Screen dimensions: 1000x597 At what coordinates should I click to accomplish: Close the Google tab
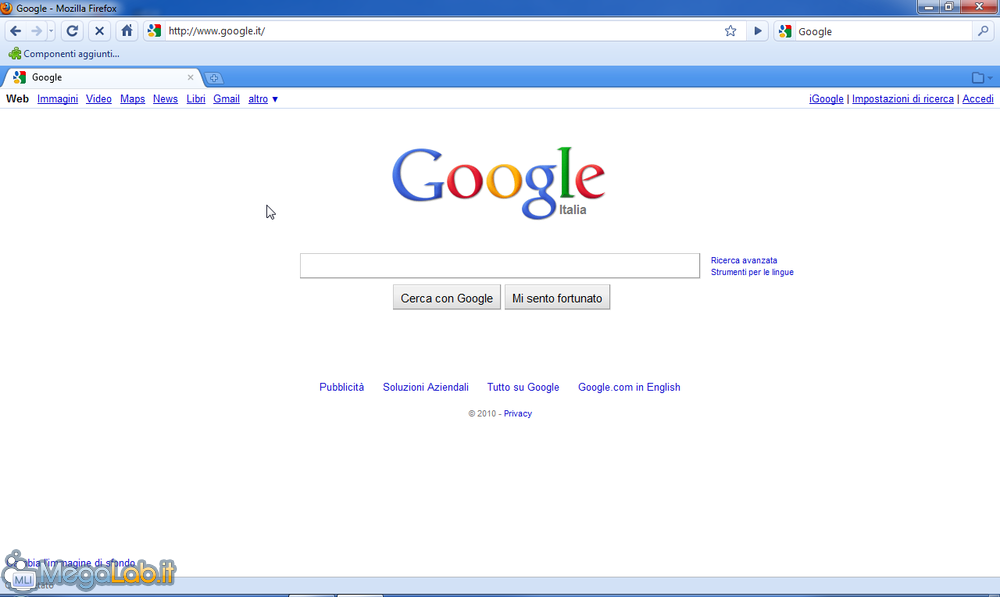(x=190, y=77)
